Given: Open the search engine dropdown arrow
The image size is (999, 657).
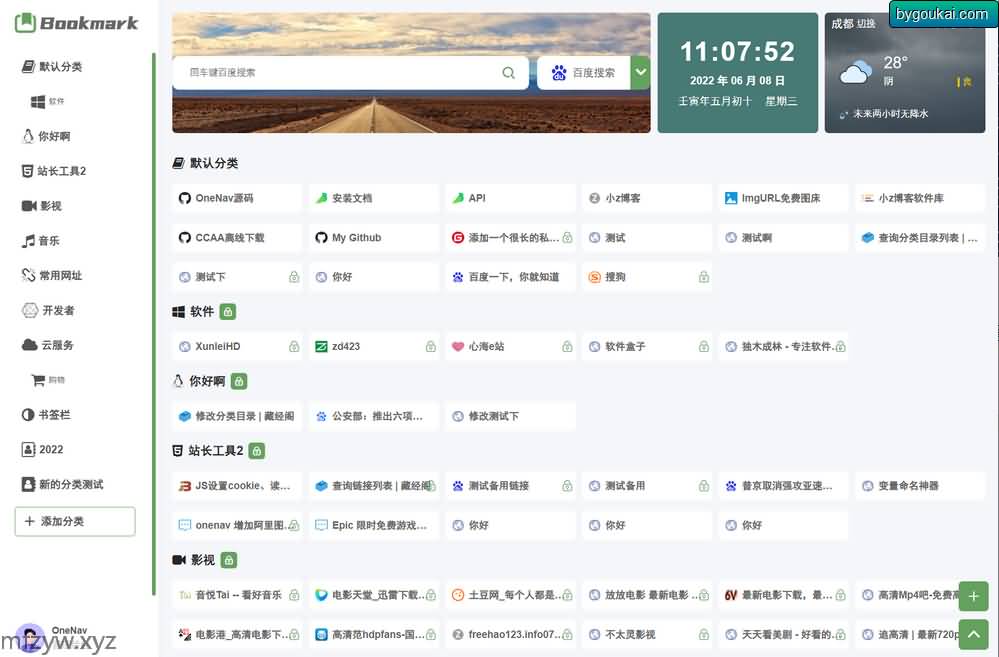Looking at the screenshot, I should [640, 73].
